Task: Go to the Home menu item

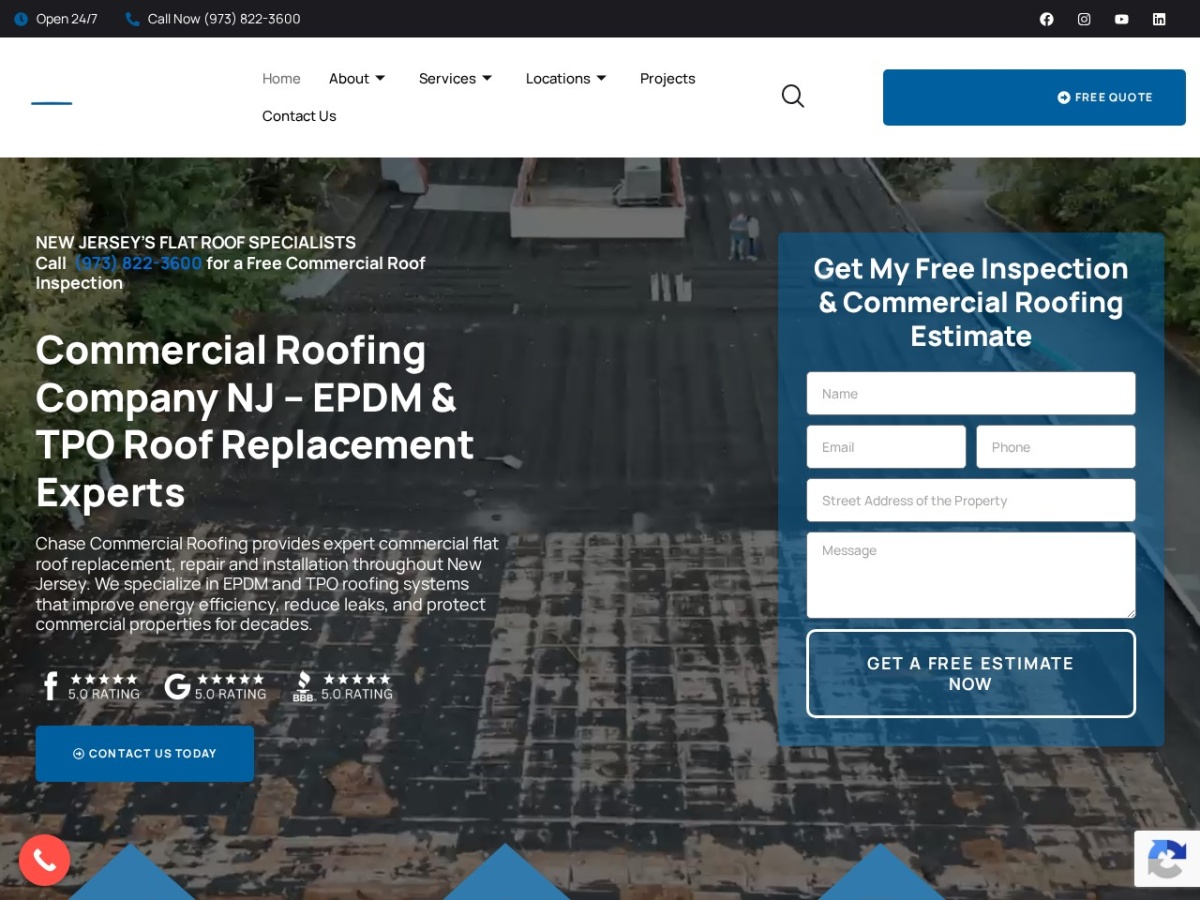Action: [281, 78]
